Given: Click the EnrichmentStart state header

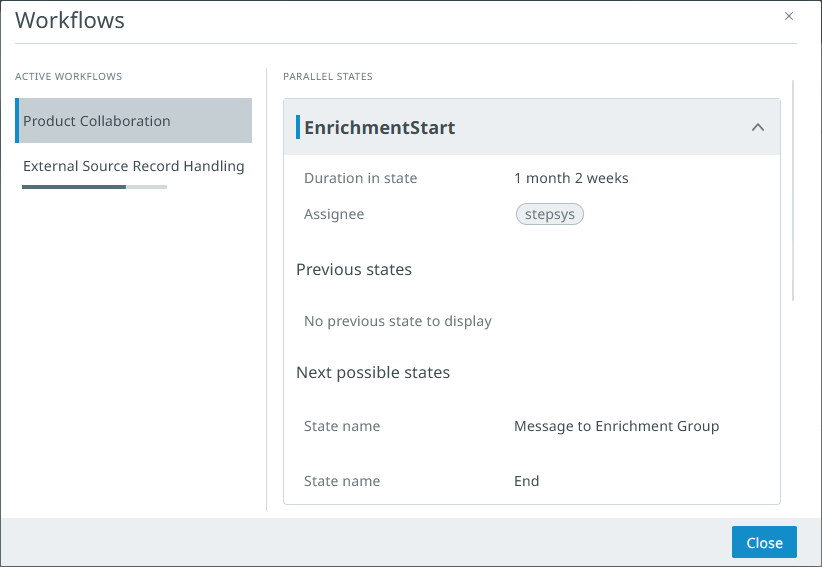Looking at the screenshot, I should coord(380,127).
